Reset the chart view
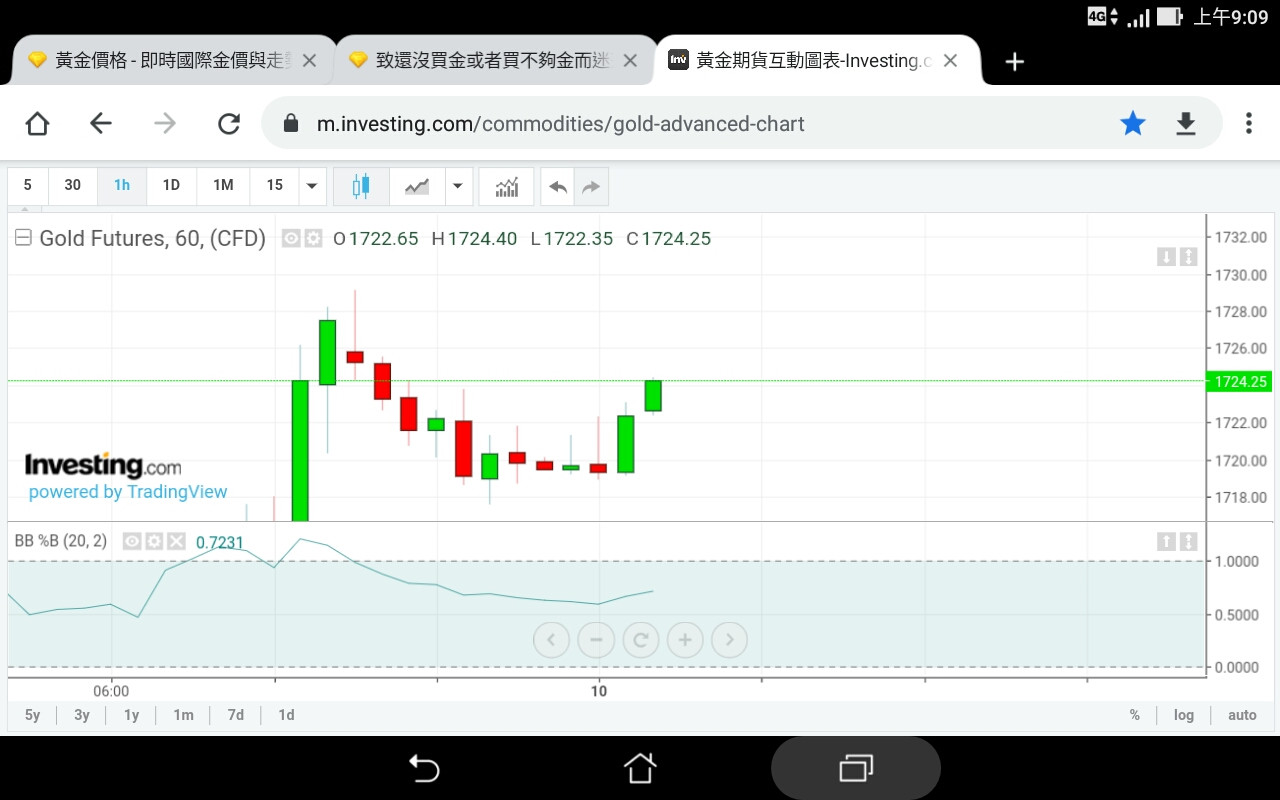The width and height of the screenshot is (1280, 800). (x=641, y=640)
